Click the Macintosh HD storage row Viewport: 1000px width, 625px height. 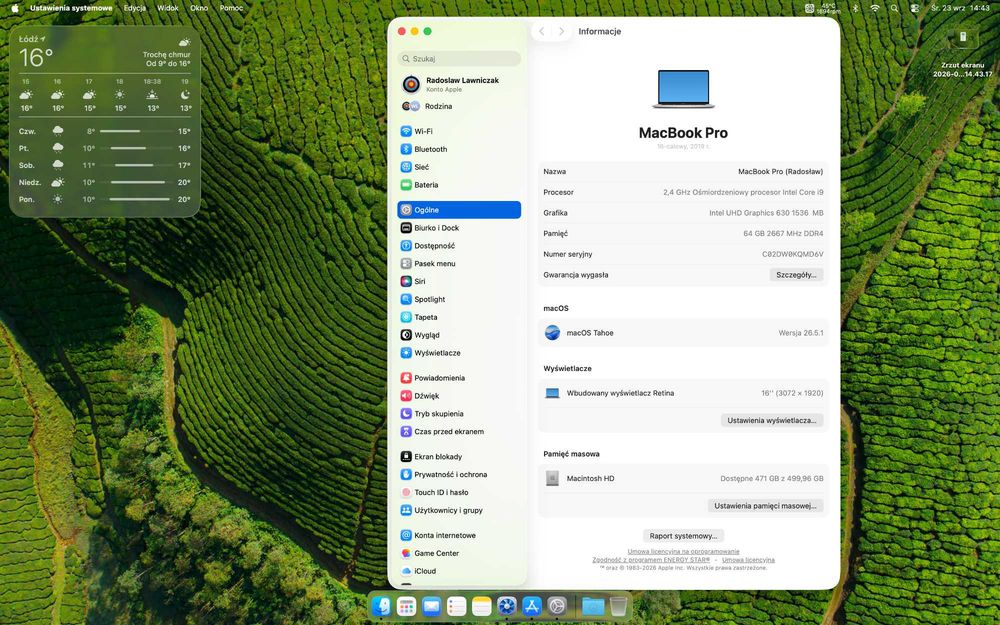click(683, 478)
